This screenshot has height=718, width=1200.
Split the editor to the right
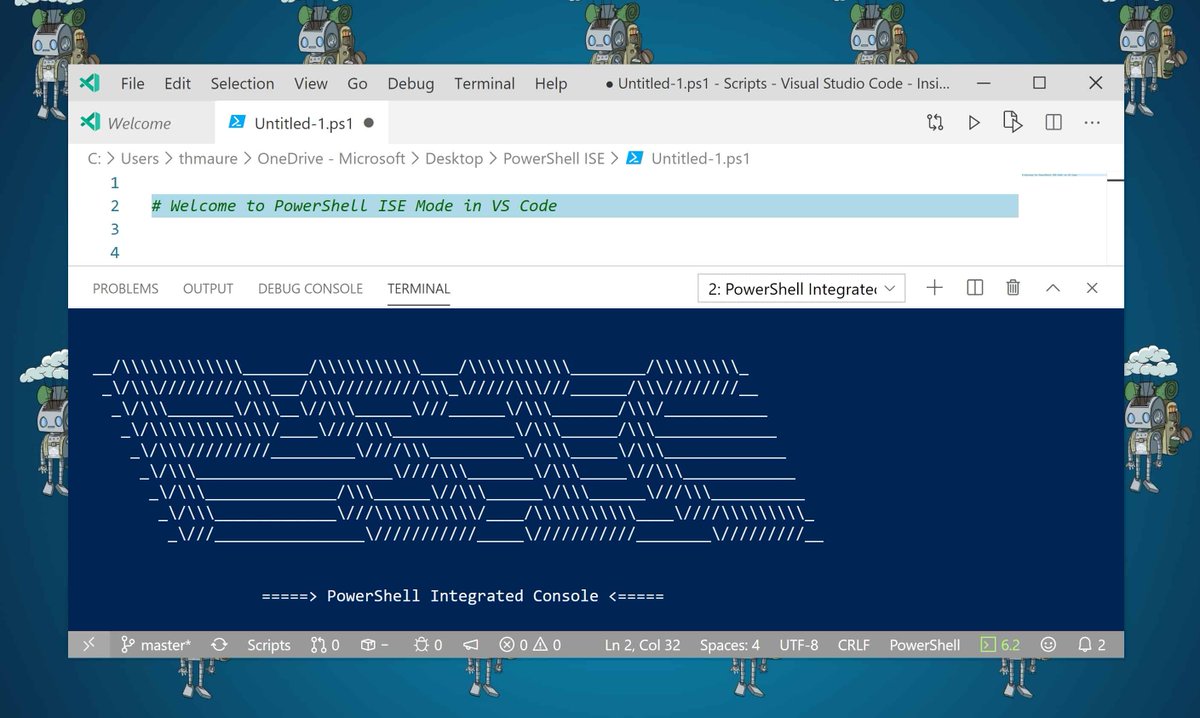coord(1053,123)
